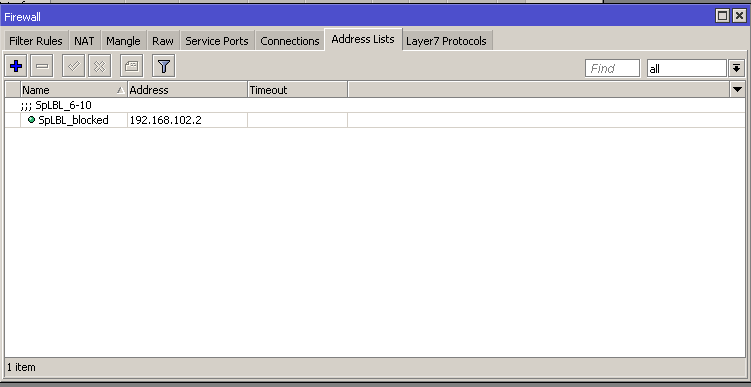Sort by the Name column header
Screen dimensions: 751x387
coord(74,90)
